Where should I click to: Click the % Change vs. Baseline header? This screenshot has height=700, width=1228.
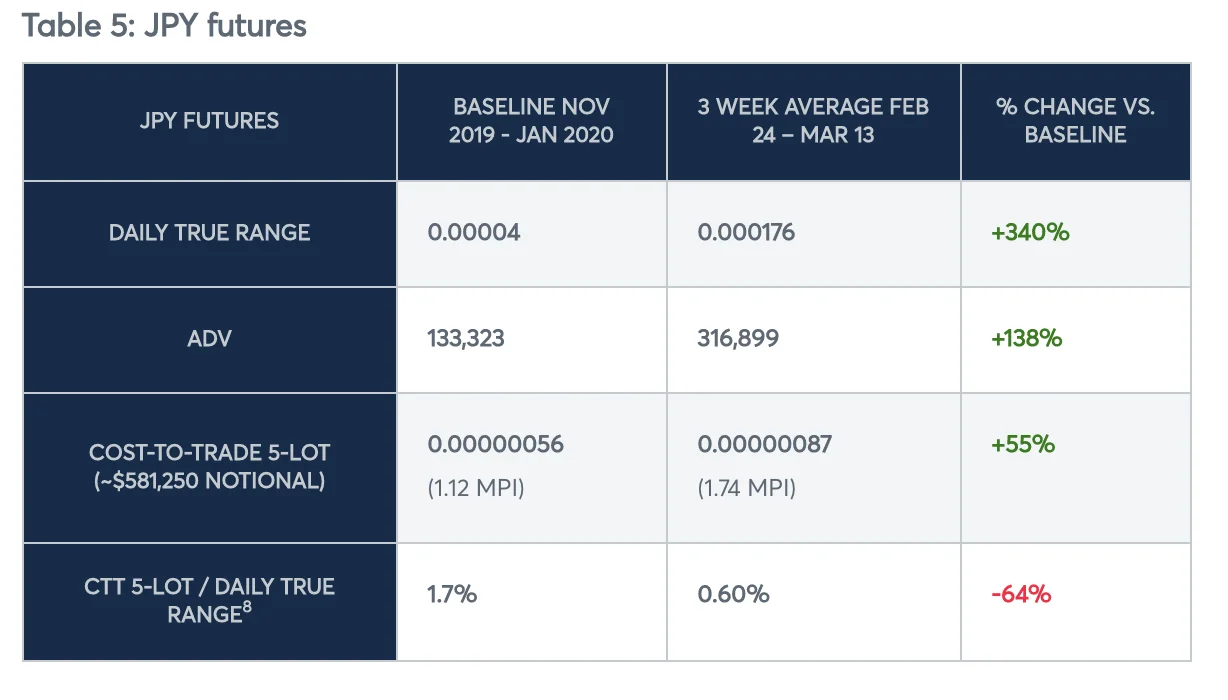pos(1075,121)
